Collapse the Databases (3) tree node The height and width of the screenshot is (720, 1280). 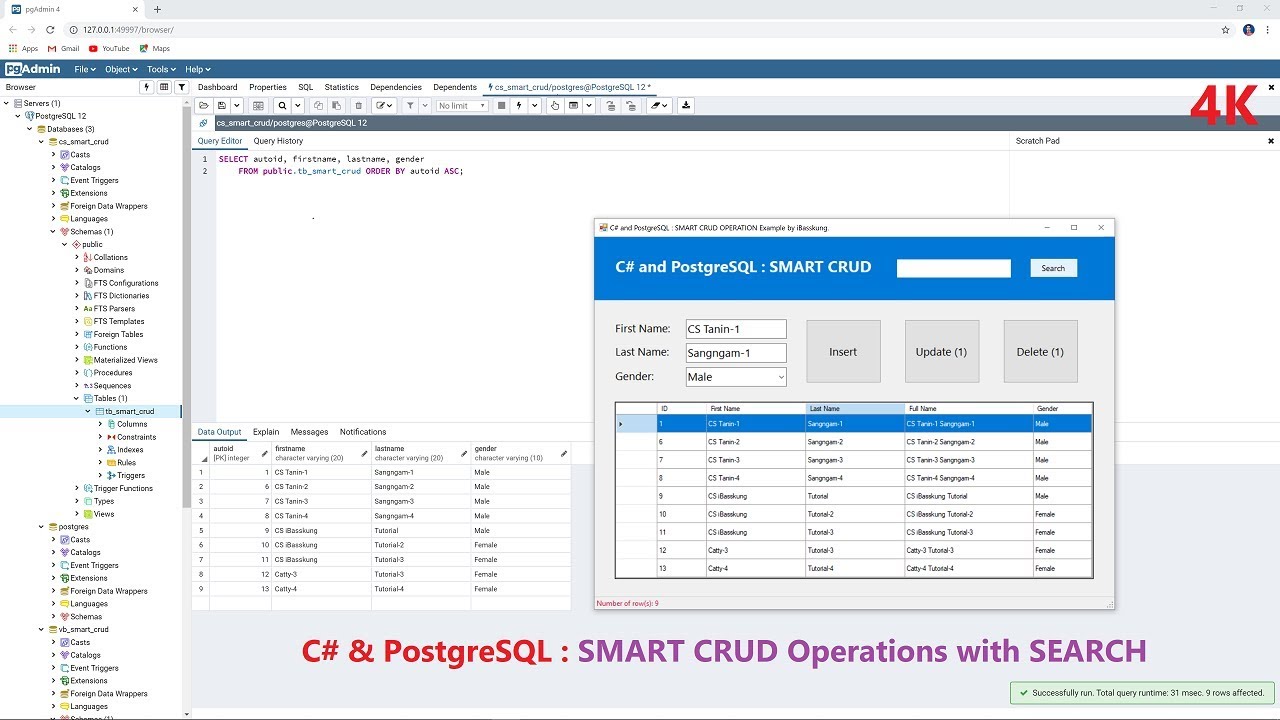30,129
